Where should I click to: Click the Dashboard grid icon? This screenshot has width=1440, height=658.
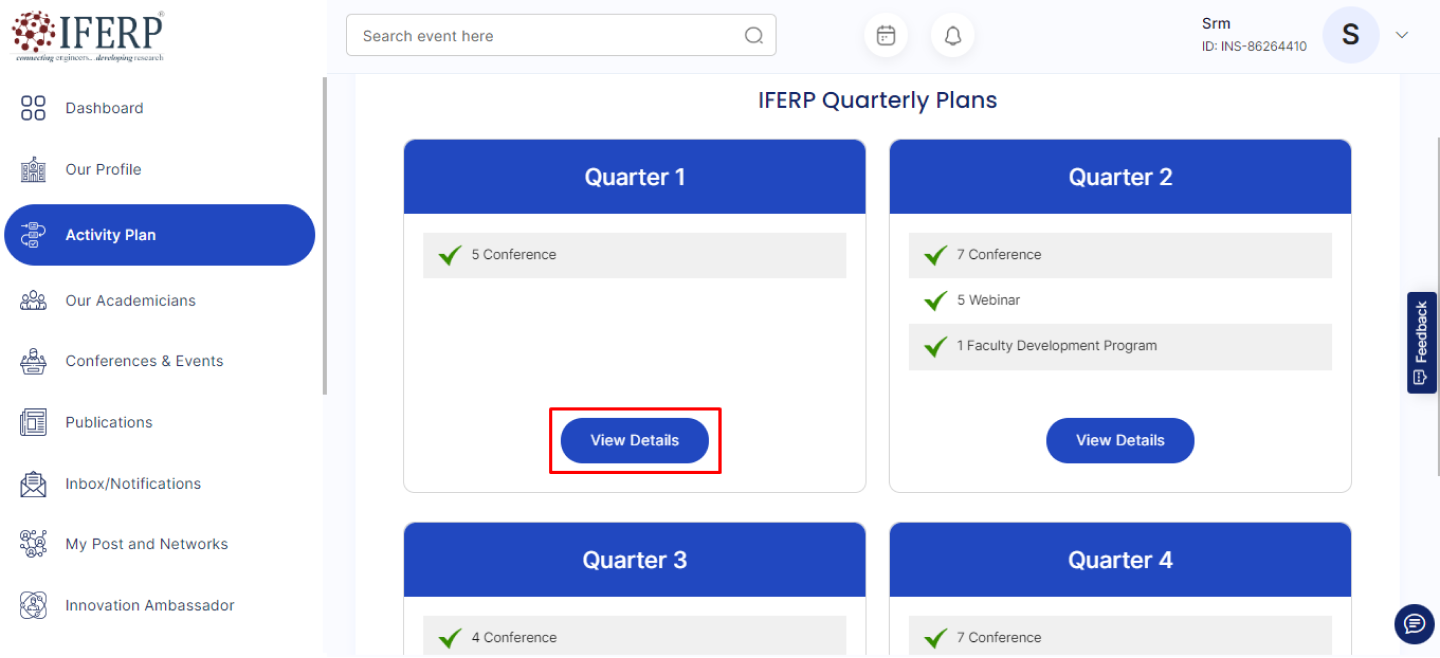coord(33,108)
